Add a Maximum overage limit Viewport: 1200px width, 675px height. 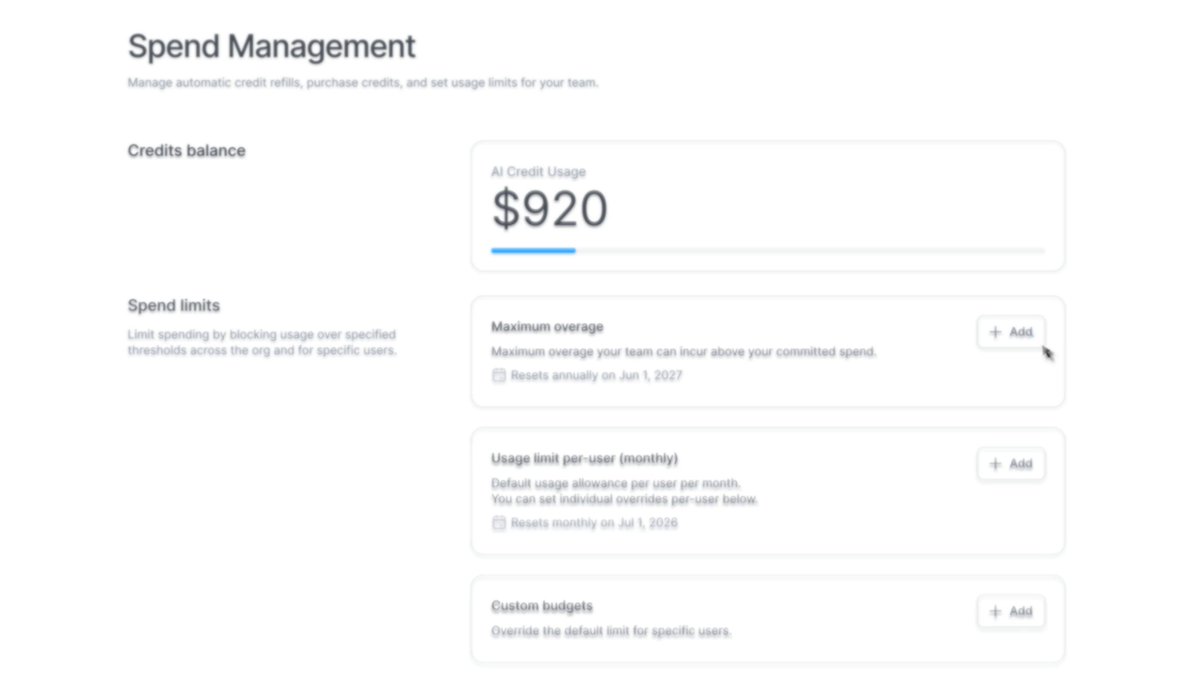pos(1011,332)
